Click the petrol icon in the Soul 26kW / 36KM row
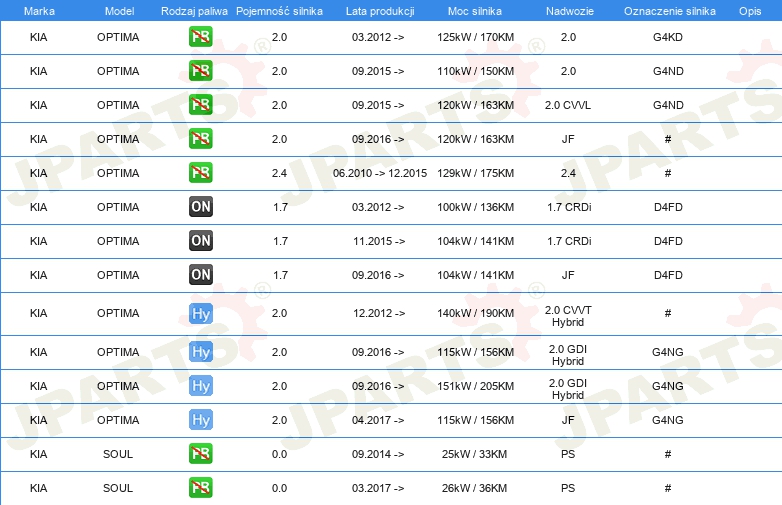The width and height of the screenshot is (782, 505). click(x=200, y=488)
